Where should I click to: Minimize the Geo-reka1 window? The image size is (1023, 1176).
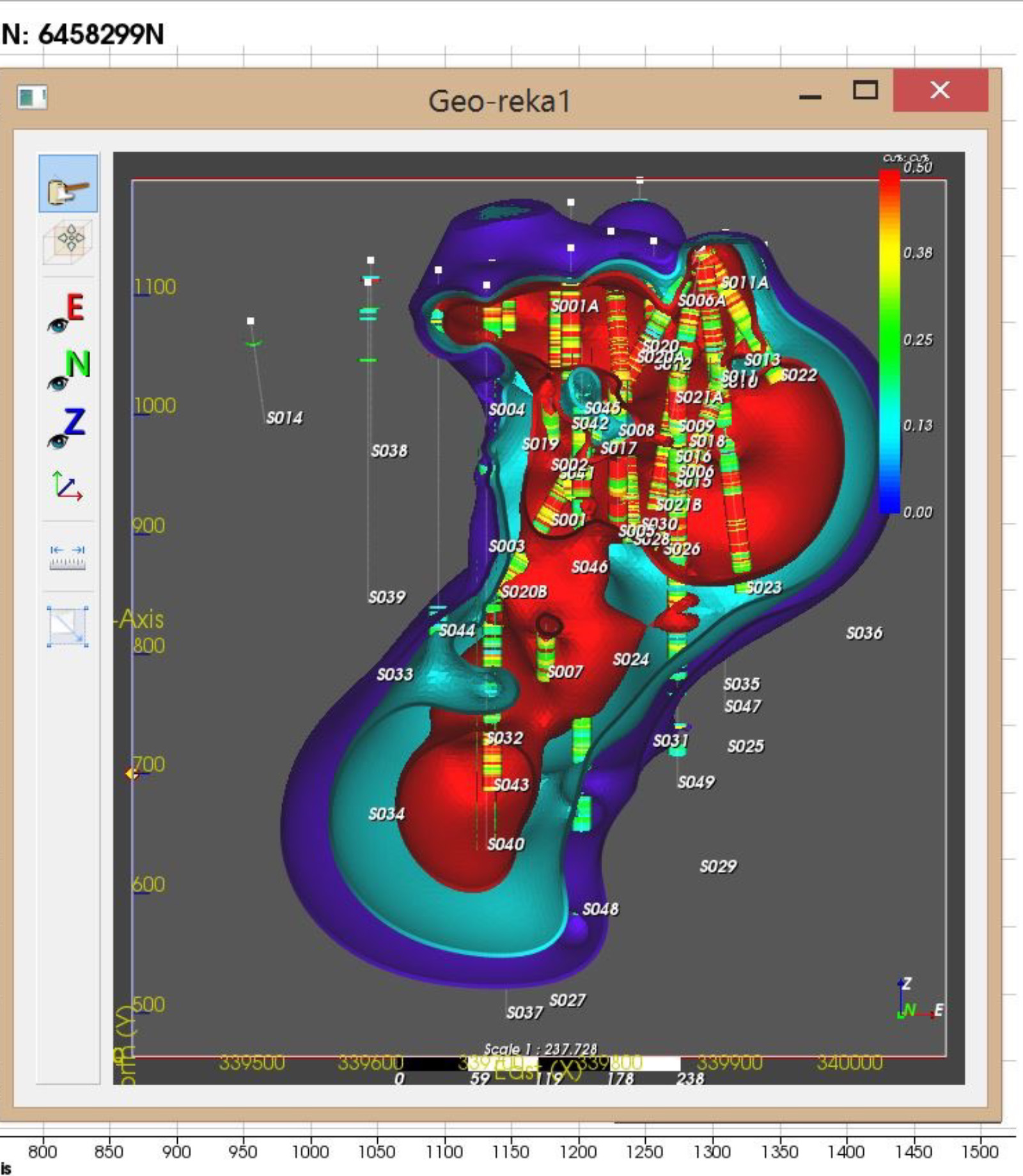coord(810,97)
